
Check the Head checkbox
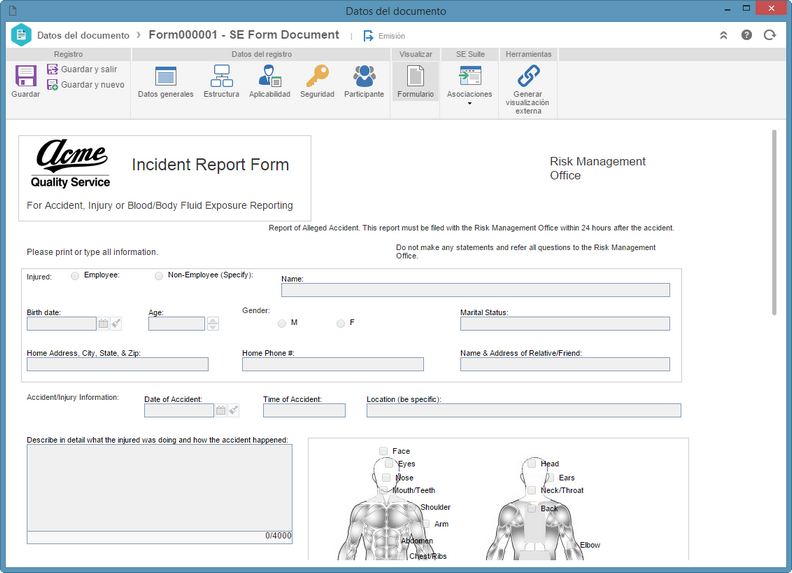pyautogui.click(x=531, y=463)
